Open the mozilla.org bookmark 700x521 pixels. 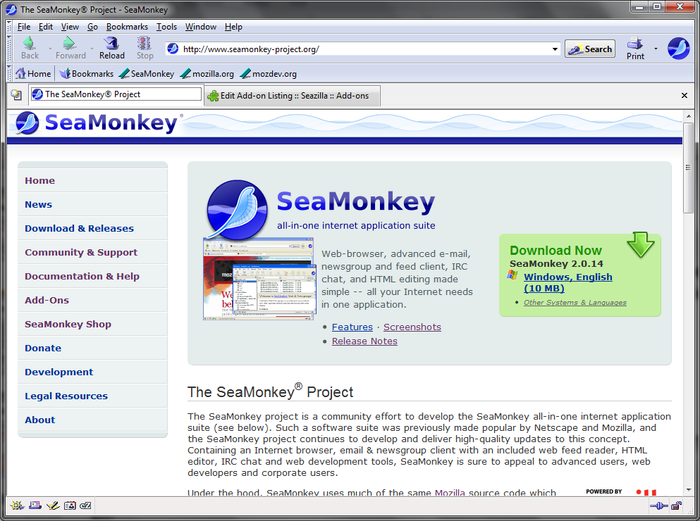(207, 74)
